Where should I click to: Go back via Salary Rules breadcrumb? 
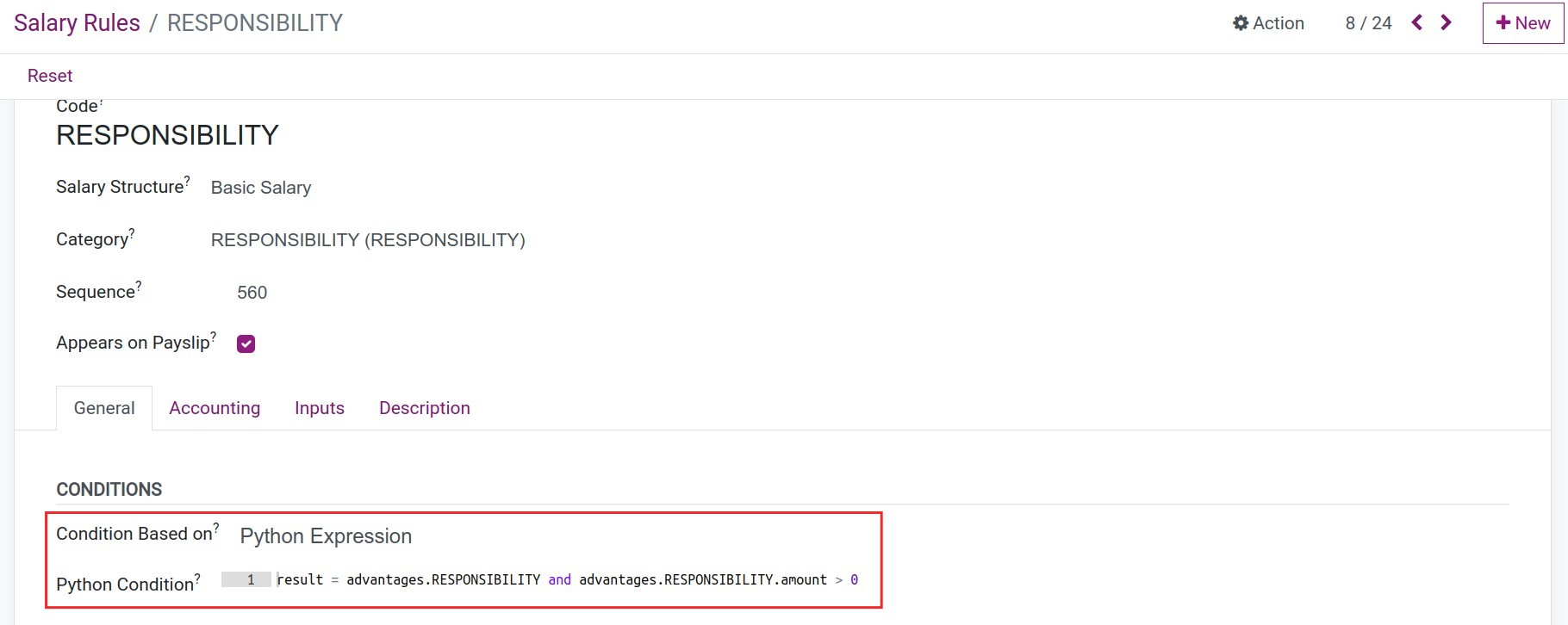pyautogui.click(x=76, y=22)
